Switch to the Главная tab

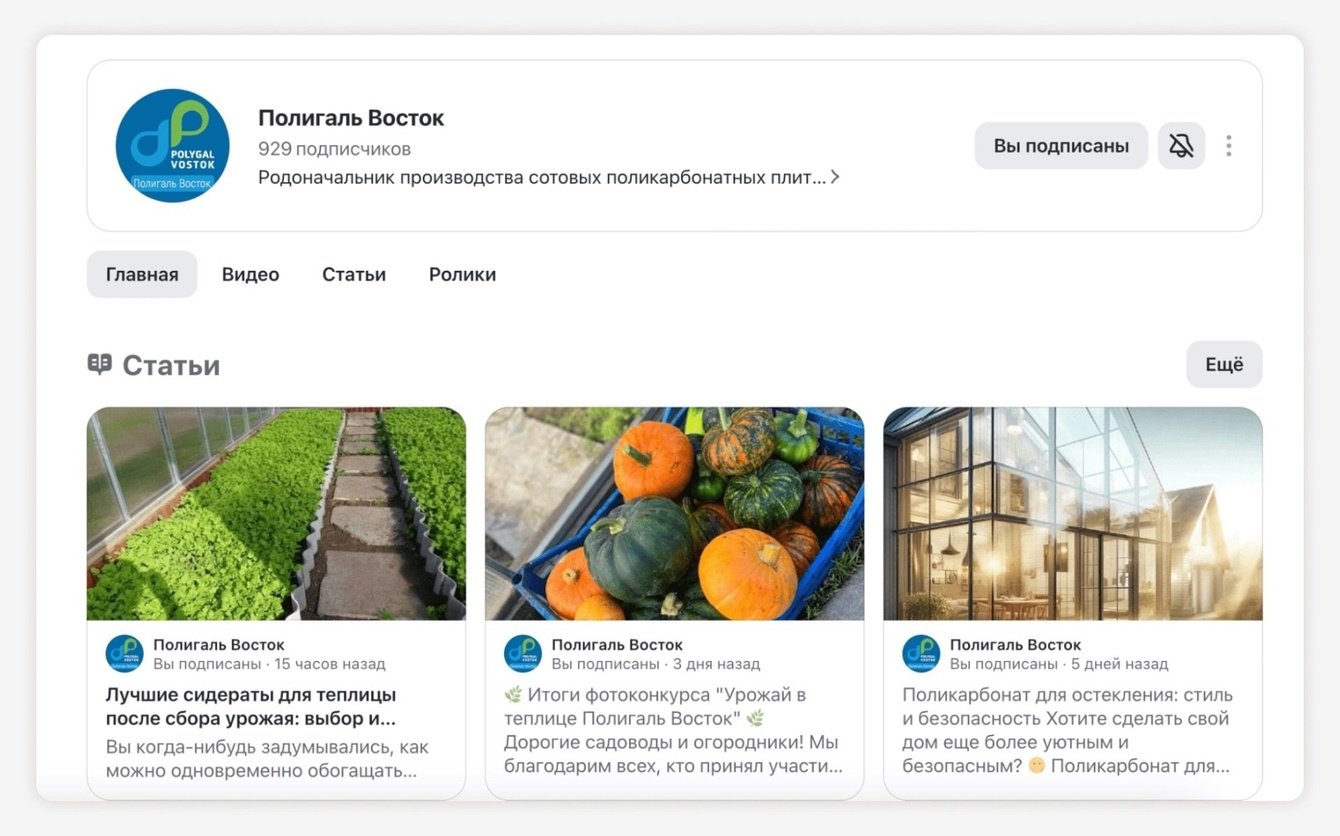point(142,274)
